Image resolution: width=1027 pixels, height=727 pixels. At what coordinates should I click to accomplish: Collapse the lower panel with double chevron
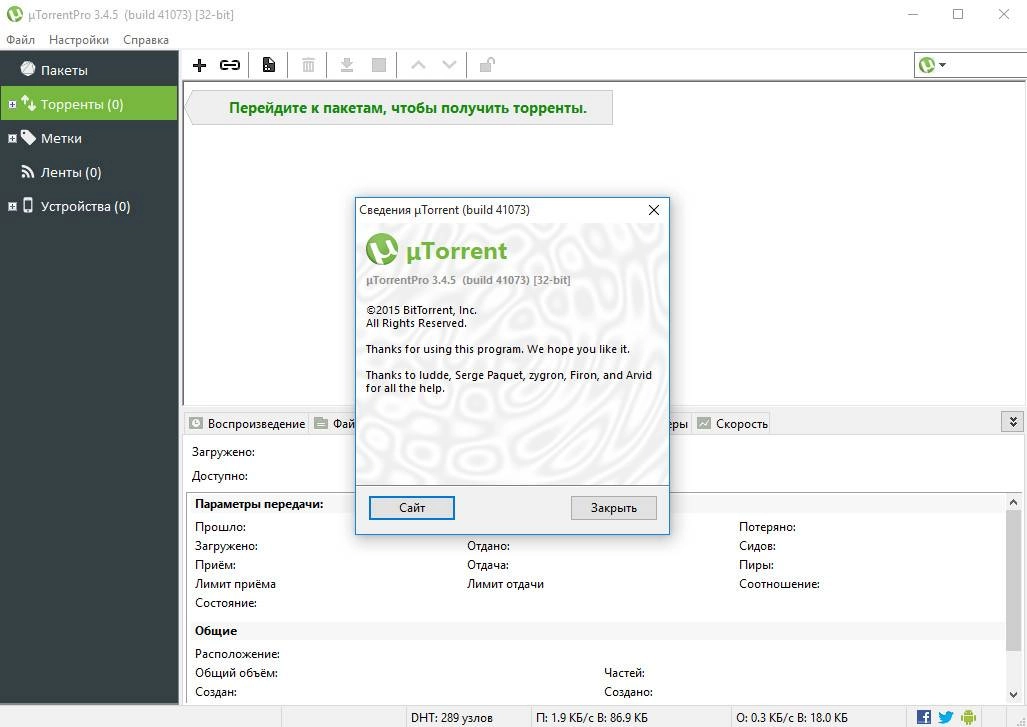1013,421
